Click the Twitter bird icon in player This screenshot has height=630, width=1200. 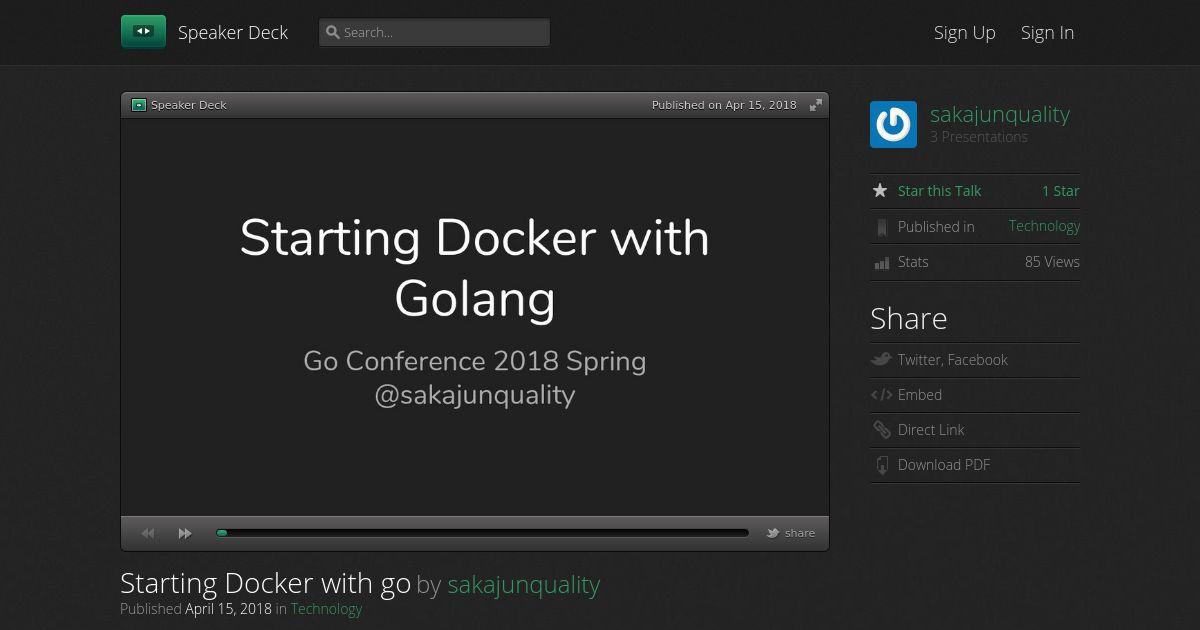(x=773, y=533)
